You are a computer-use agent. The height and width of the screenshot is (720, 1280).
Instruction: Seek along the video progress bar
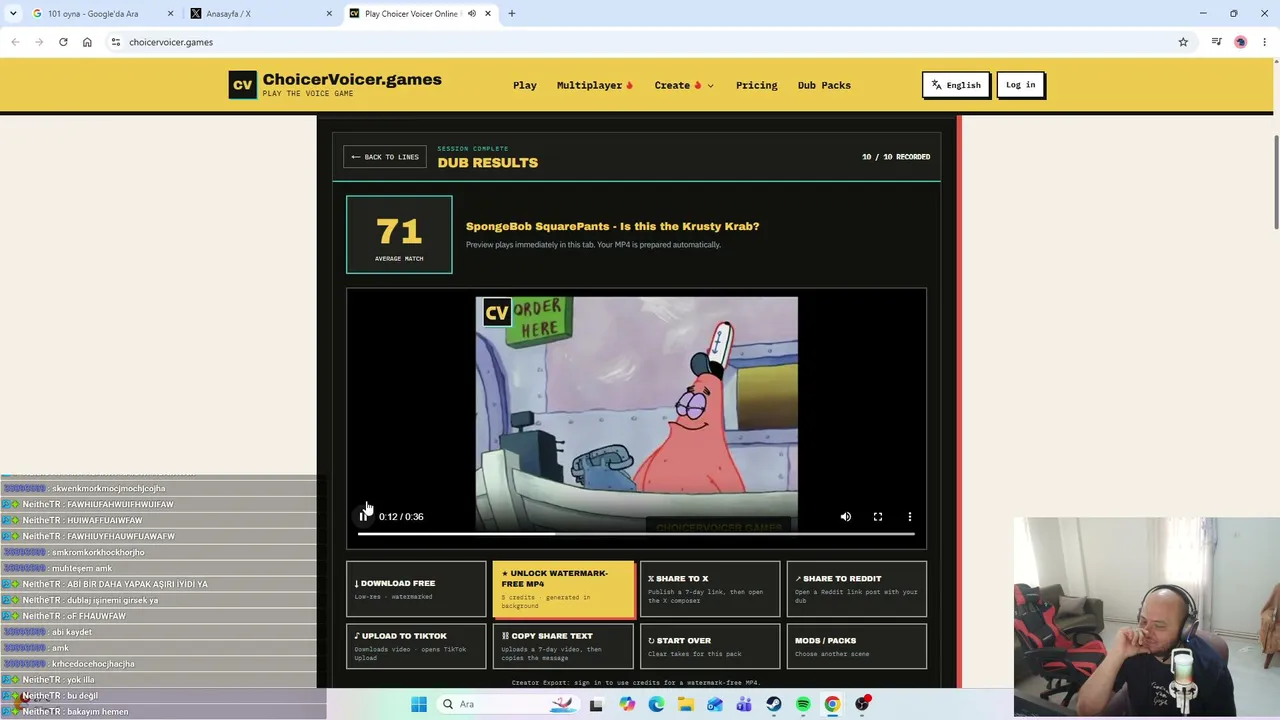pyautogui.click(x=636, y=534)
